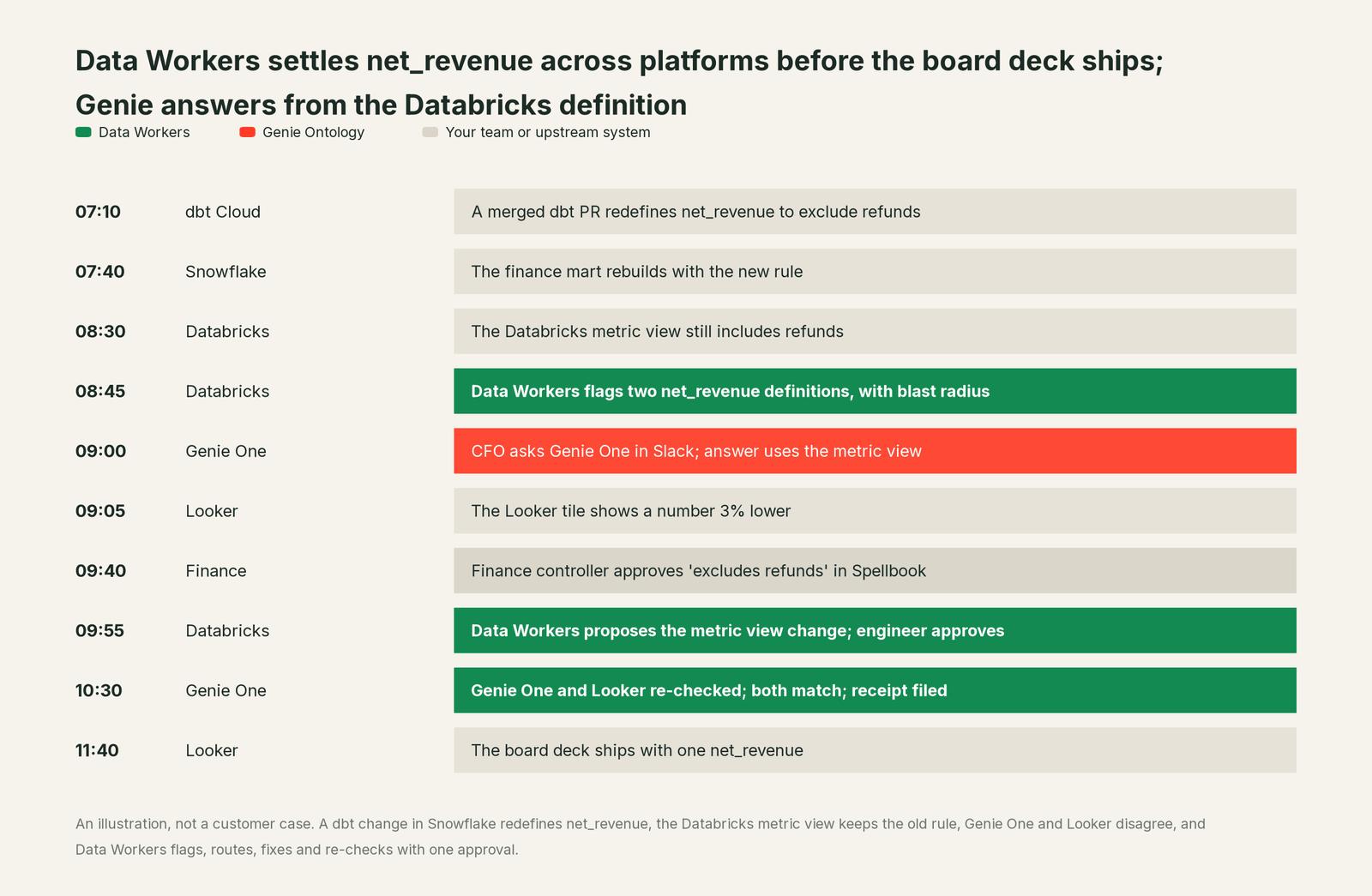Click 'Looker tile shows a number 3% lower' bar
Viewport: 1372px width, 896px height.
point(875,511)
